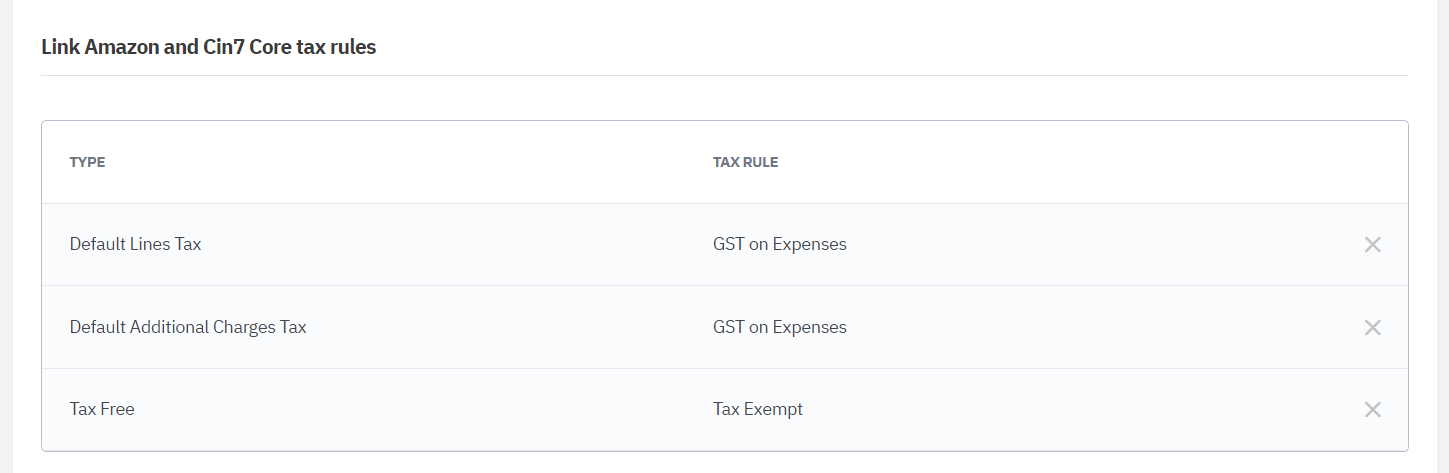This screenshot has width=1449, height=473.
Task: Click the X beside Tax Exempt
Action: [1372, 409]
